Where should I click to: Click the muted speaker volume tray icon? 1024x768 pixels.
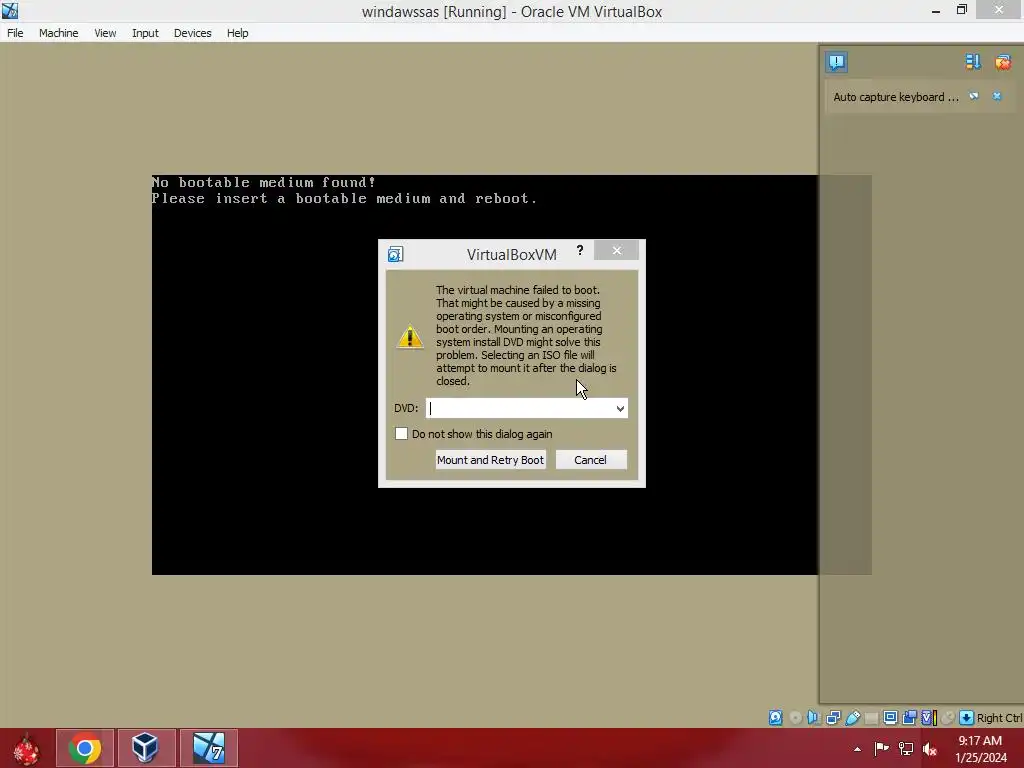pos(930,749)
